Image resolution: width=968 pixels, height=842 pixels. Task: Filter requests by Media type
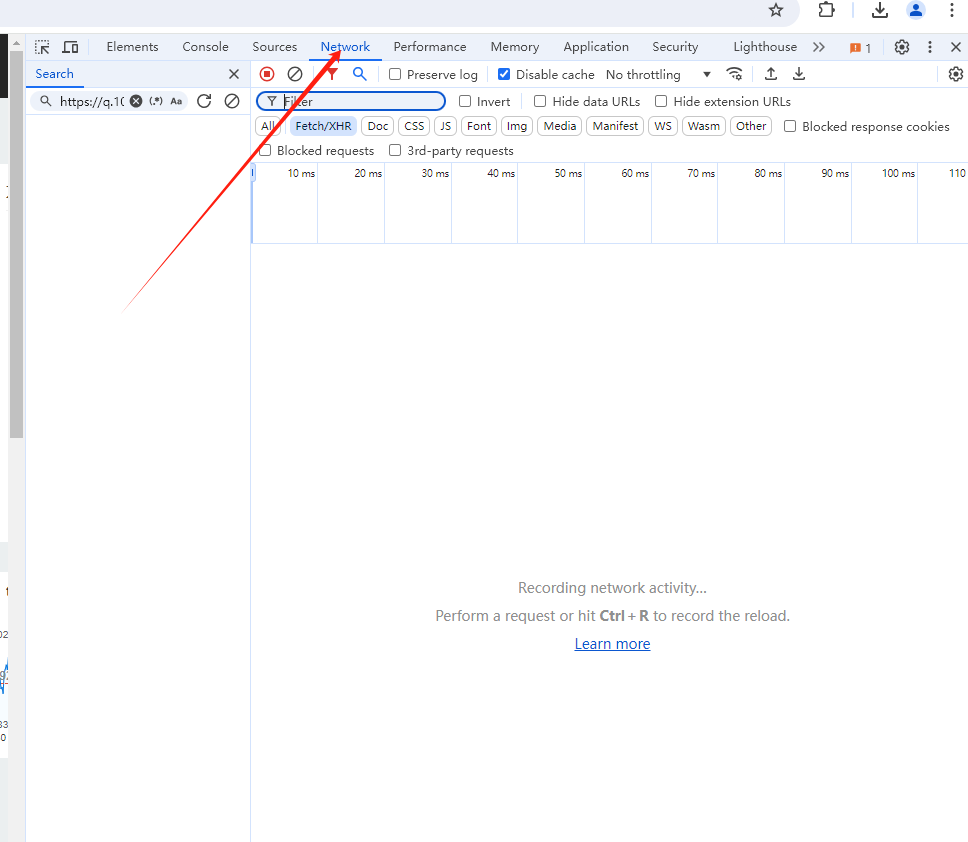[x=559, y=126]
